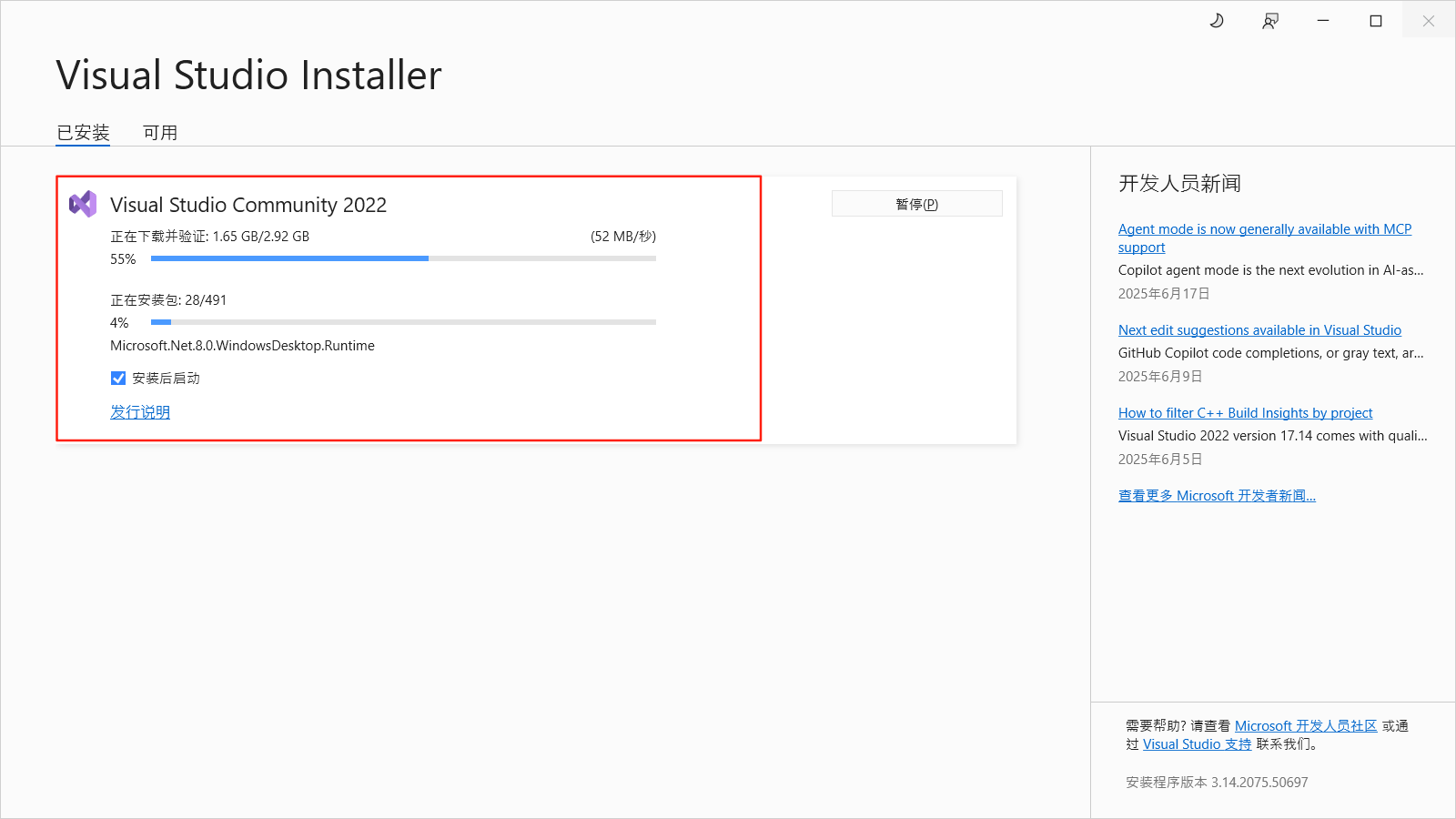Pause the installation with 暂停(P)

(x=916, y=203)
